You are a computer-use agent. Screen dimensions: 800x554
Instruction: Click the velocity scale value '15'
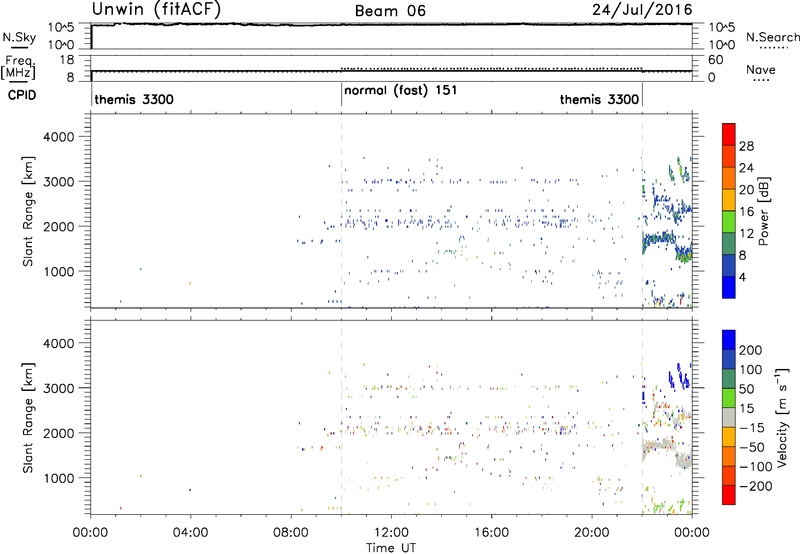[746, 409]
